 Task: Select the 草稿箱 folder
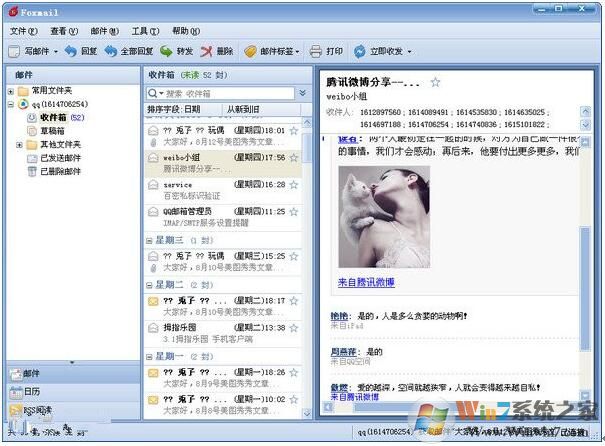pos(52,131)
